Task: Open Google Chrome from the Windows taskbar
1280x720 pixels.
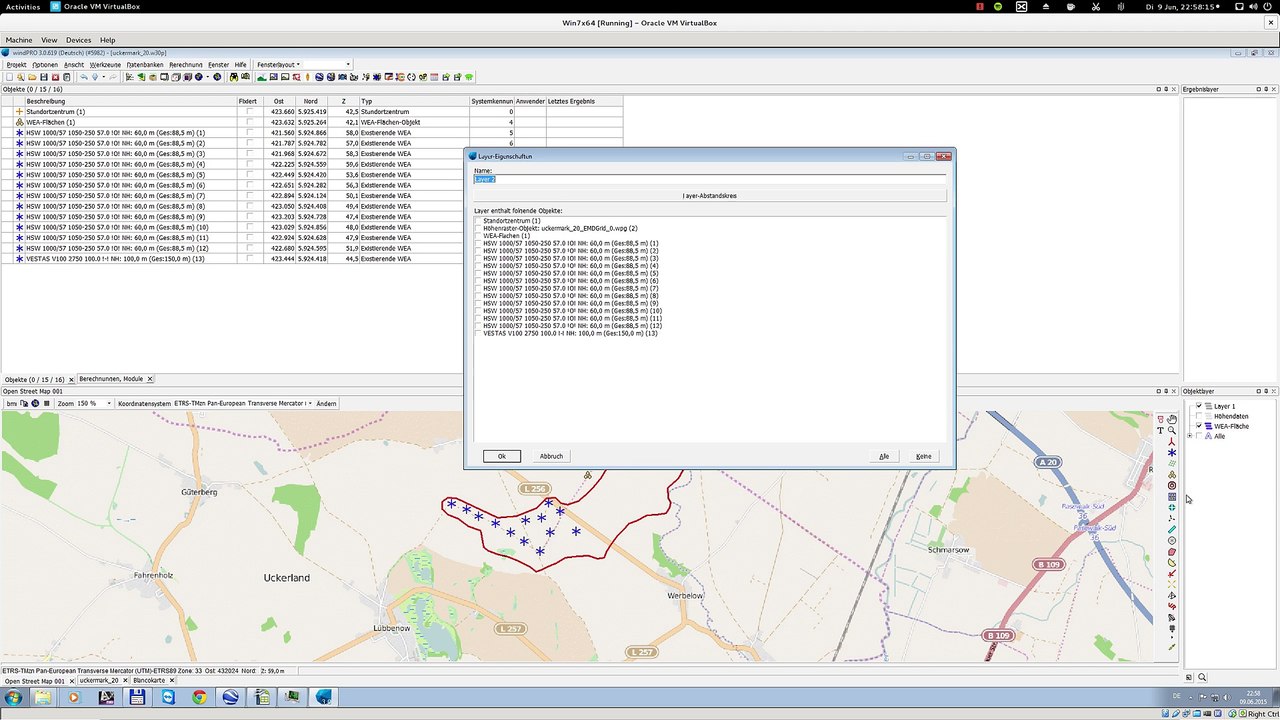Action: tap(199, 697)
